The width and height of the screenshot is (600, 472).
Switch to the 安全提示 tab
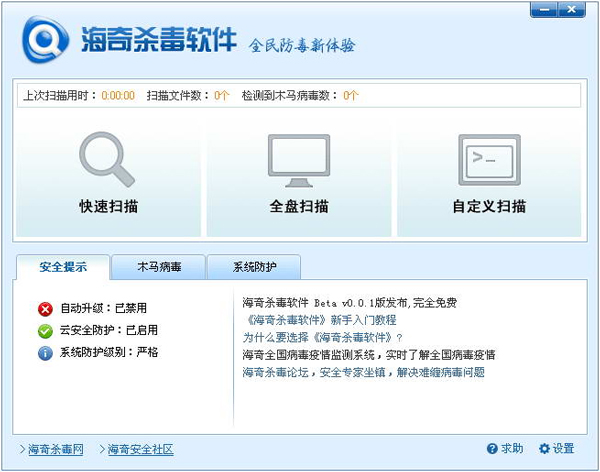click(63, 267)
